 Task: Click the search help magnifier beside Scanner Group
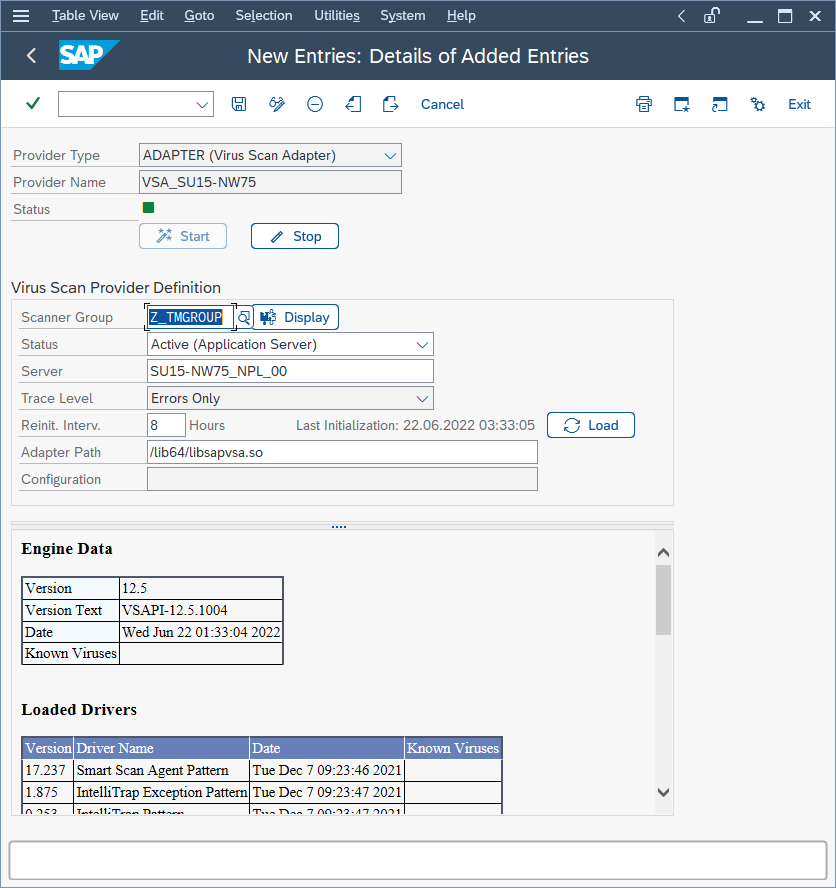(x=242, y=316)
